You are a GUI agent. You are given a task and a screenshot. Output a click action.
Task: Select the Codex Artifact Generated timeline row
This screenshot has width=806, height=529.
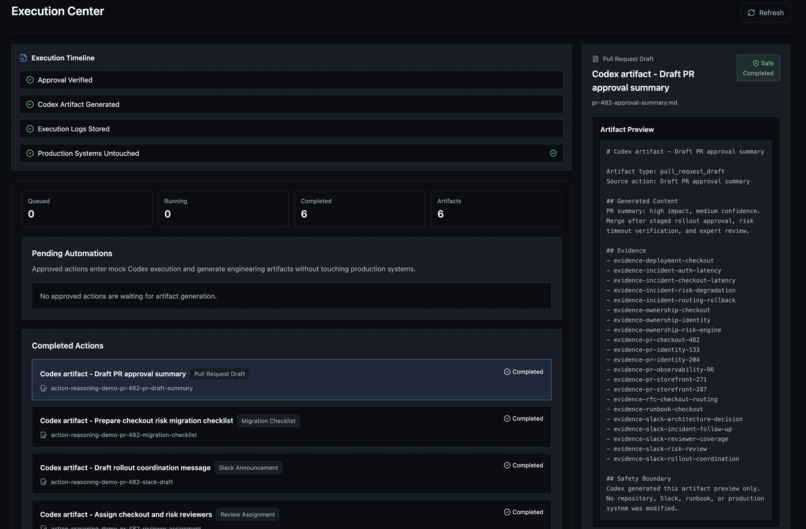291,104
